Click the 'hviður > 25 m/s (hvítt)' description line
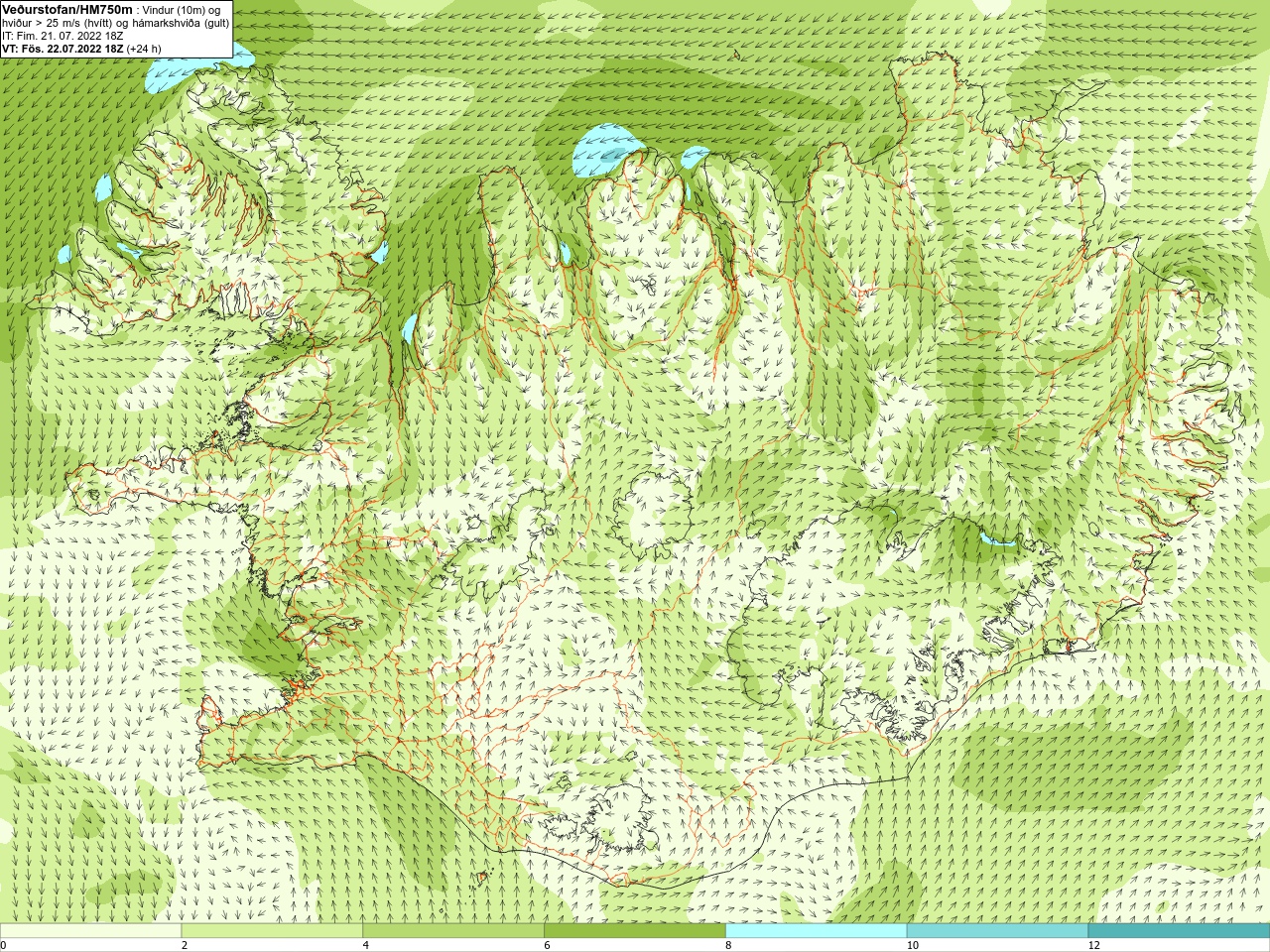The image size is (1270, 952). [115, 23]
